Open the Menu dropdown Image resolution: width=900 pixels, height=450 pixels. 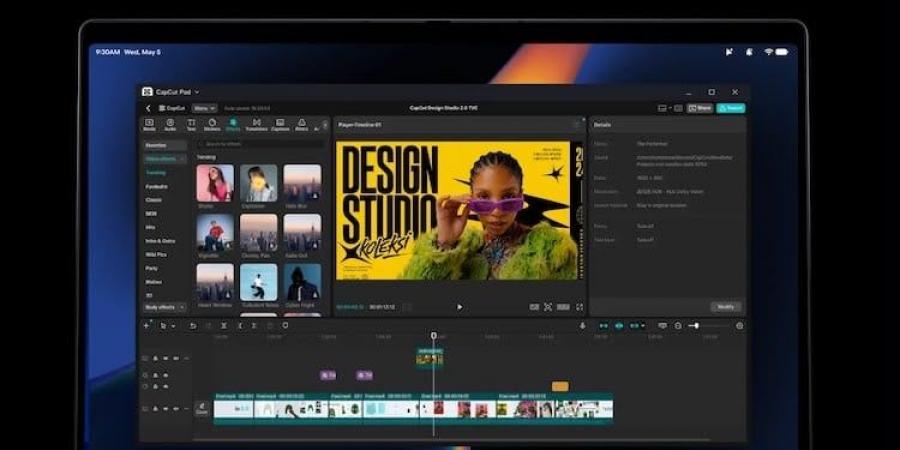click(x=204, y=108)
